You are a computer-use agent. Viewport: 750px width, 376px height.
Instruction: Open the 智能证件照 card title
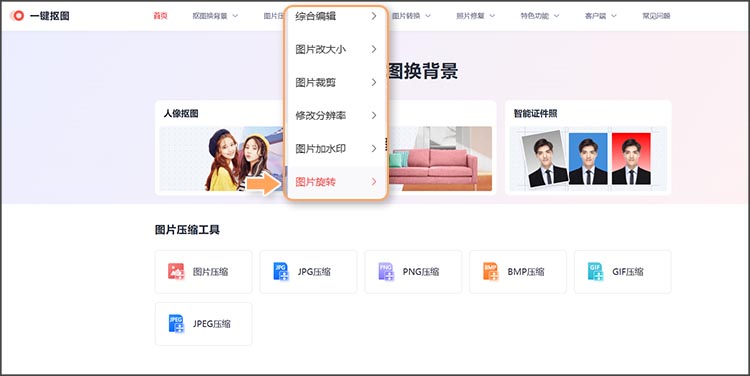535,113
